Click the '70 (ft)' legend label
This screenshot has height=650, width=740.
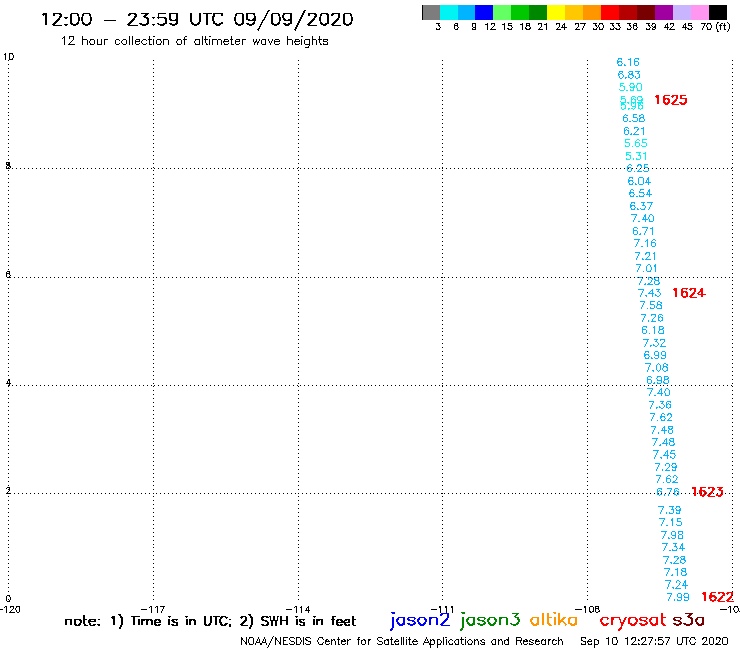pyautogui.click(x=715, y=27)
